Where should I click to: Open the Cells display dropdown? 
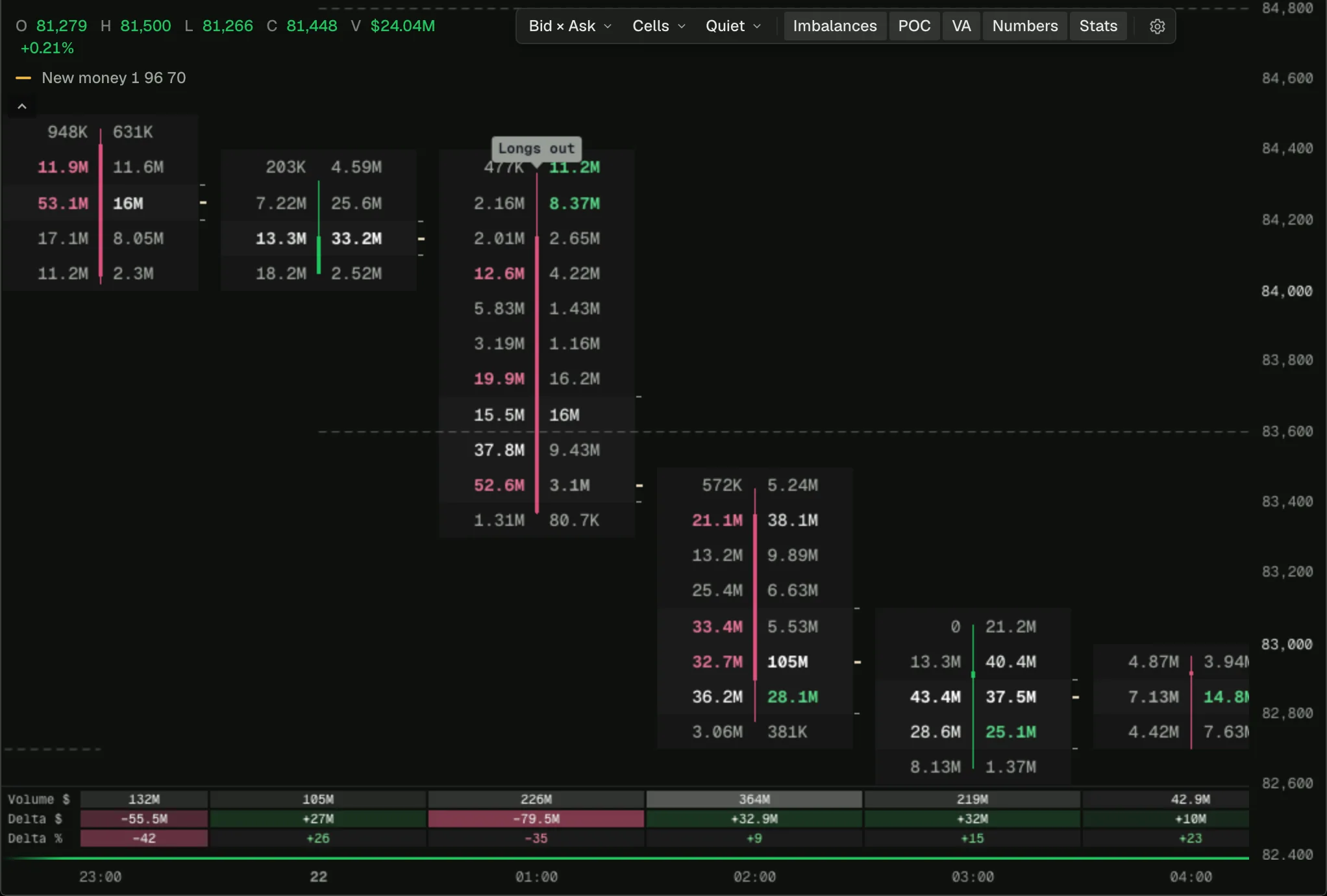coord(659,26)
